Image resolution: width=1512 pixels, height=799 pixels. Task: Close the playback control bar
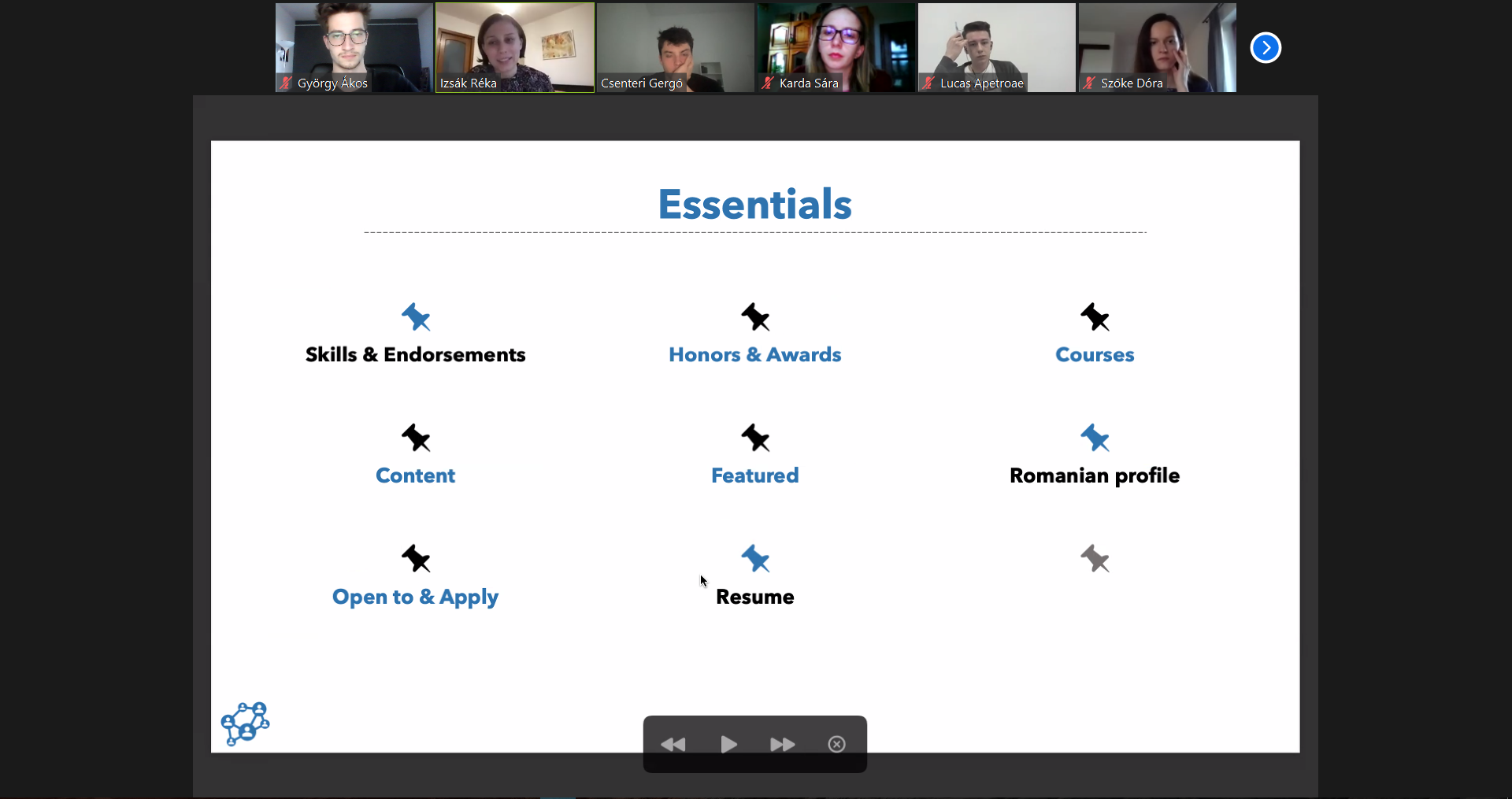click(836, 744)
